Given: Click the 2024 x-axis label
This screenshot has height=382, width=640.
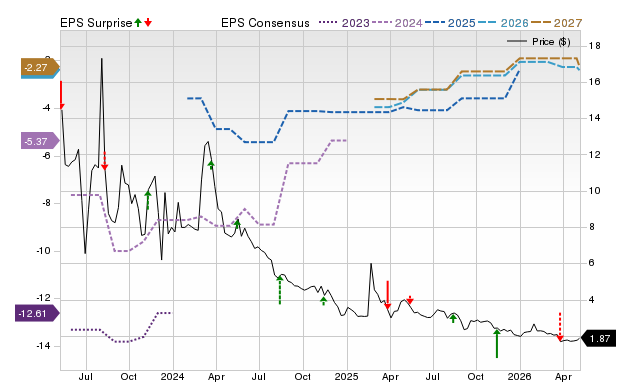Looking at the screenshot, I should point(173,376).
